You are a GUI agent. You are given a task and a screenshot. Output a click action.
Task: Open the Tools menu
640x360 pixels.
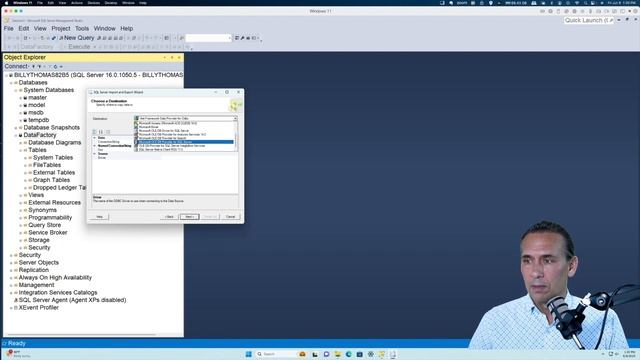pyautogui.click(x=82, y=29)
